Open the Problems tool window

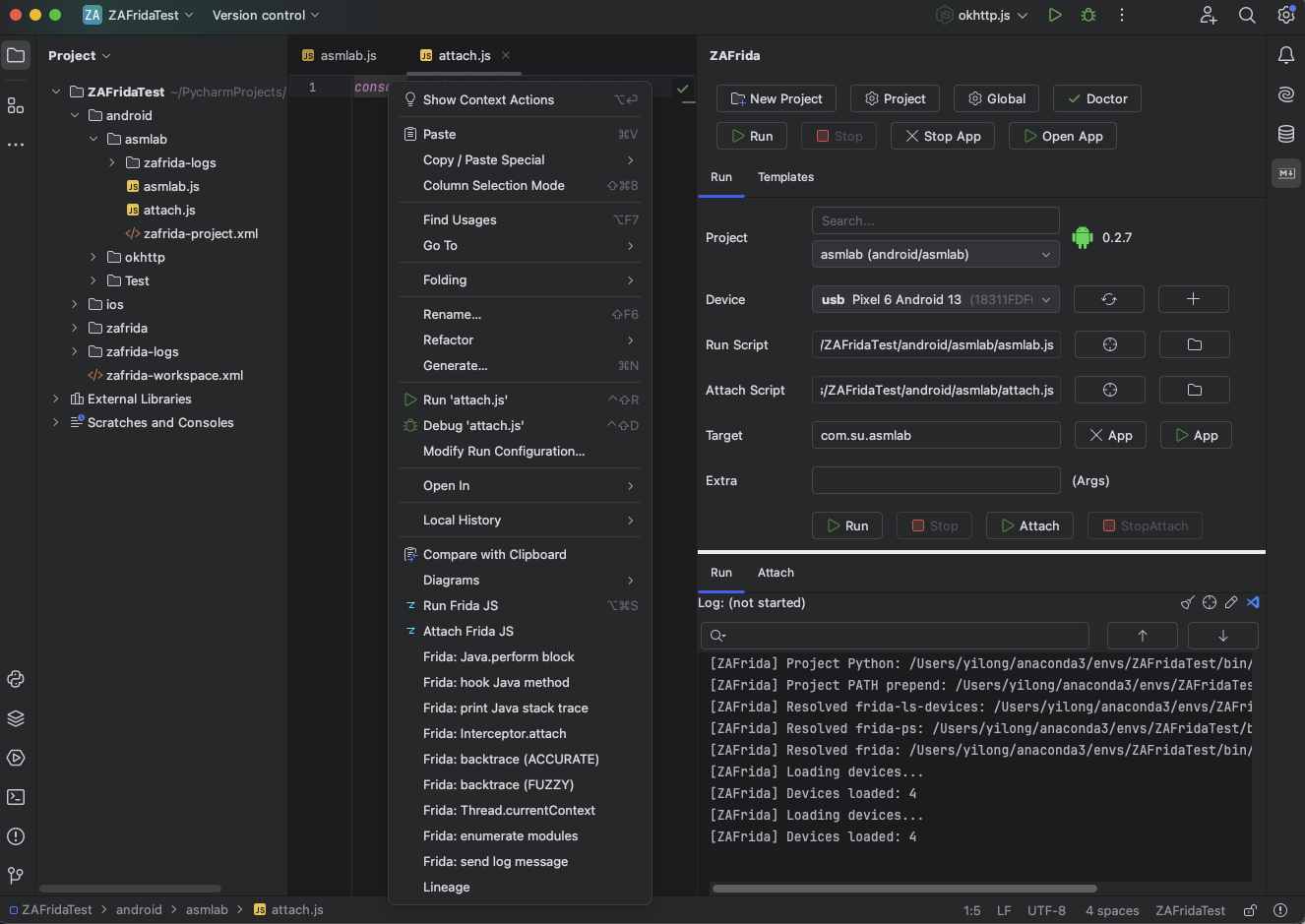[x=16, y=836]
